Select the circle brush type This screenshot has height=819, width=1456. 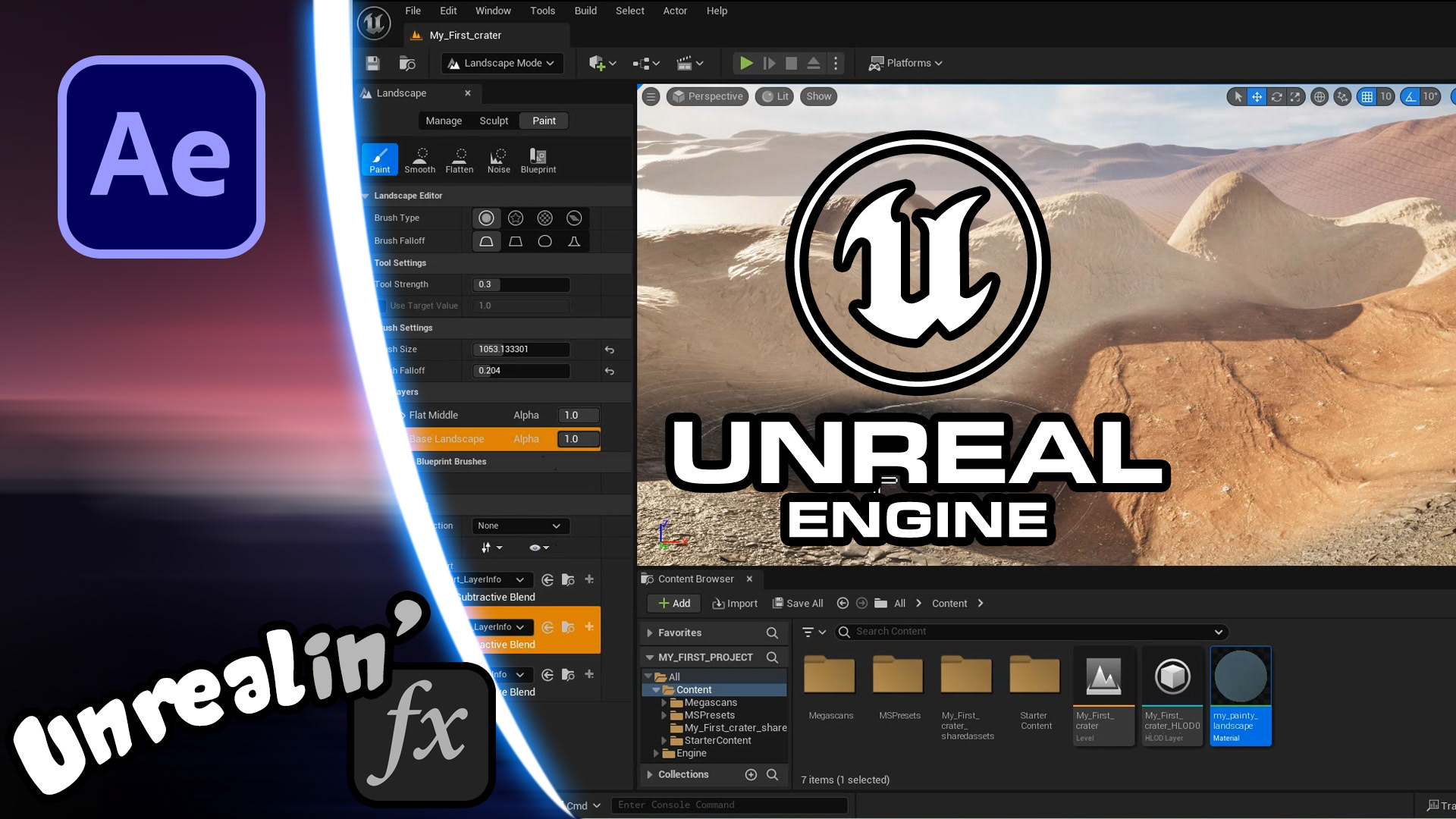(486, 218)
